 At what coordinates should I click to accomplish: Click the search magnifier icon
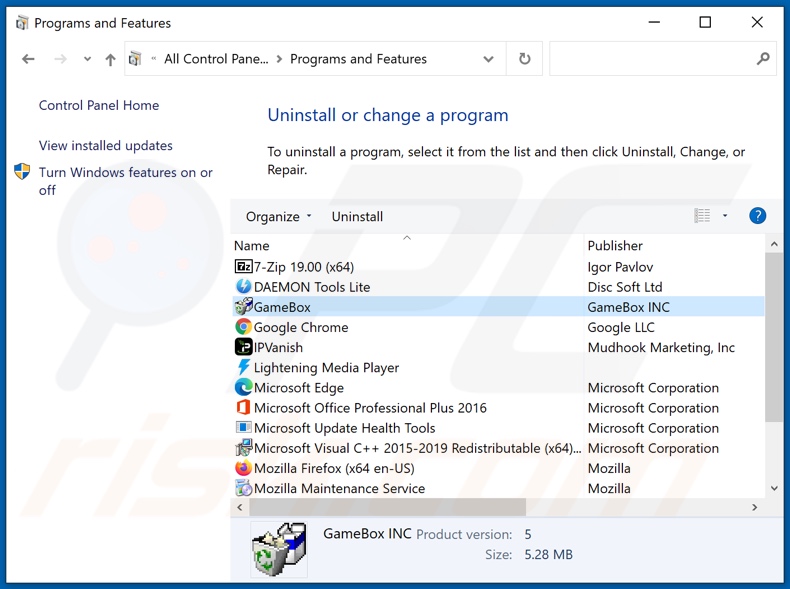[x=763, y=59]
